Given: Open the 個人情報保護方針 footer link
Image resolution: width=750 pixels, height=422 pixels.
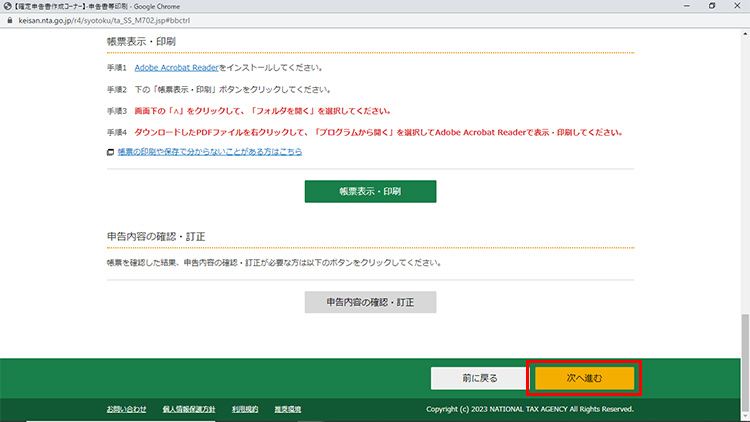Looking at the screenshot, I should click(189, 409).
